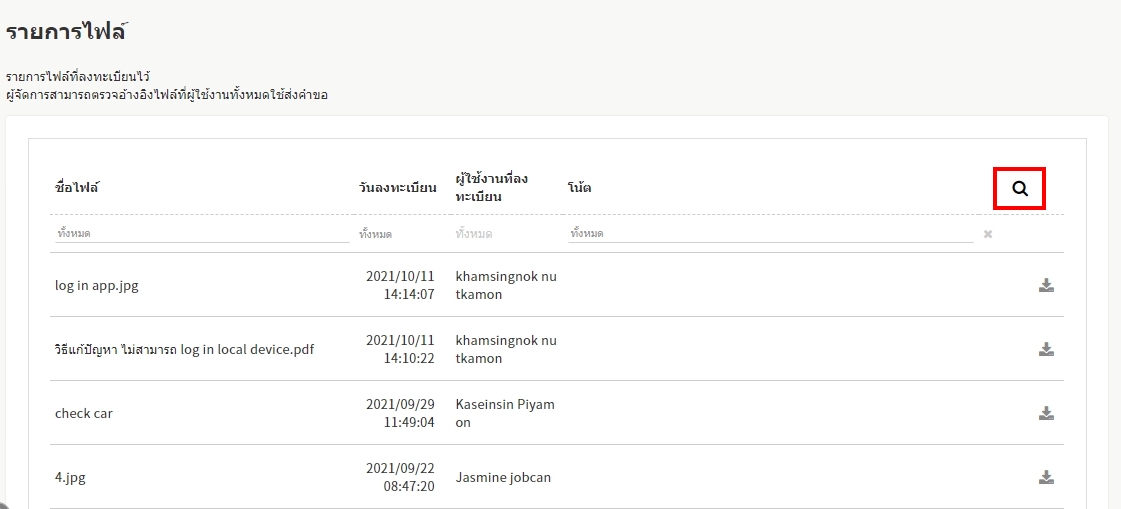This screenshot has width=1121, height=509.
Task: Click the โน้ต filter input
Action: (x=768, y=233)
